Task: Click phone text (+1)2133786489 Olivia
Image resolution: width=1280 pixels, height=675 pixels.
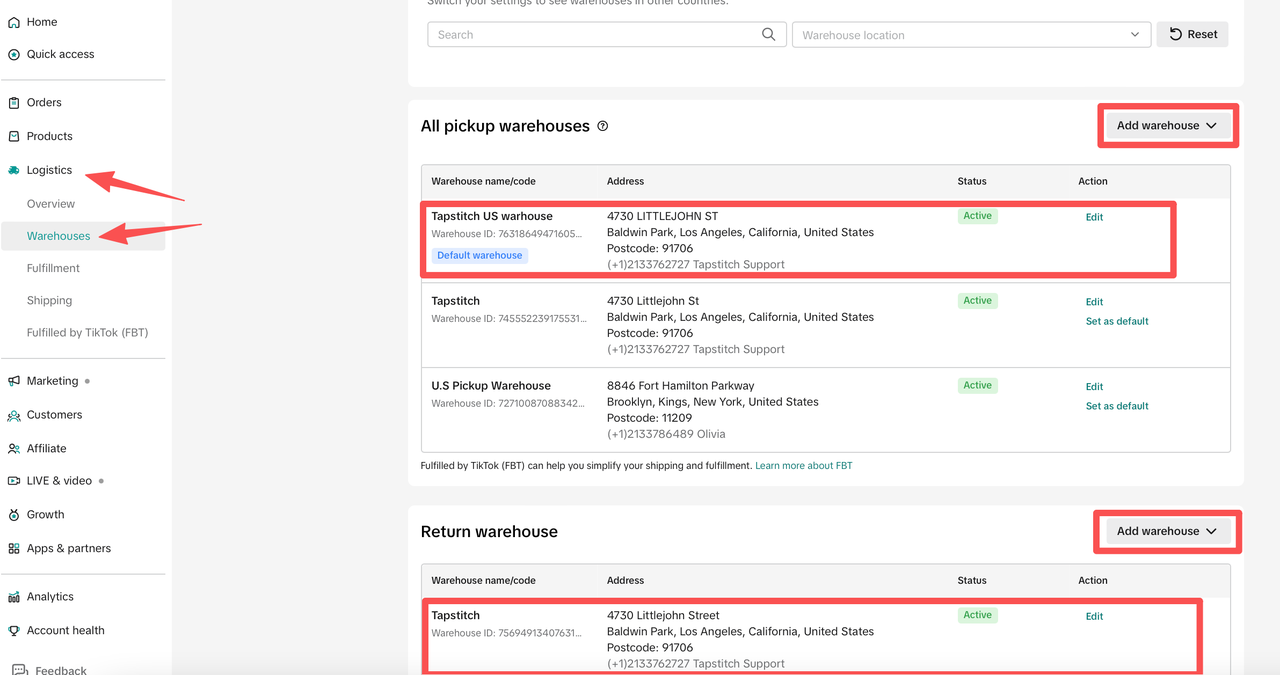Action: click(x=666, y=435)
